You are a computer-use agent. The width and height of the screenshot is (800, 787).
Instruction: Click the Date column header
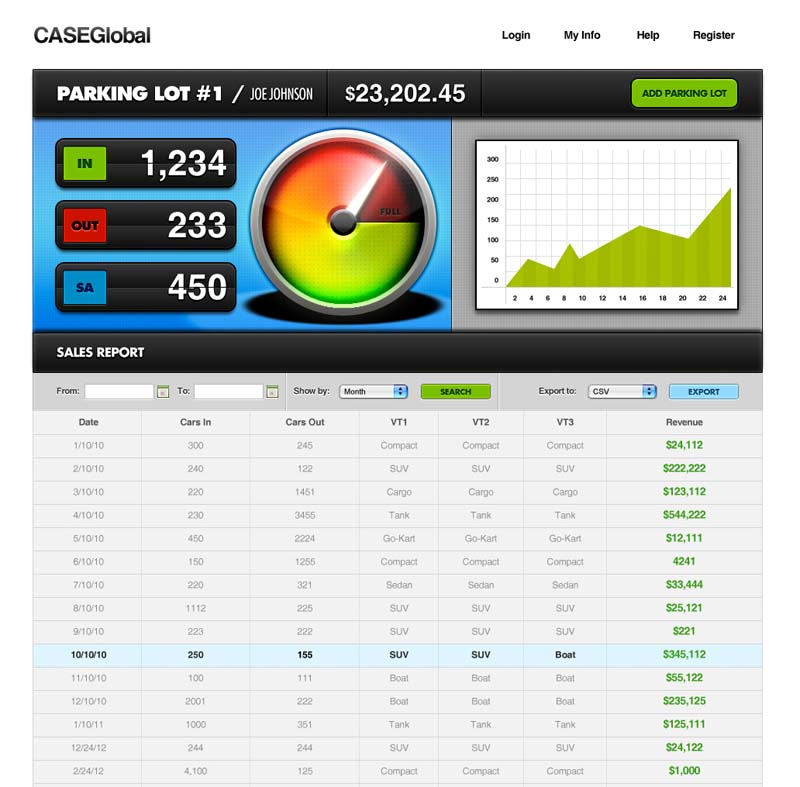coord(88,422)
